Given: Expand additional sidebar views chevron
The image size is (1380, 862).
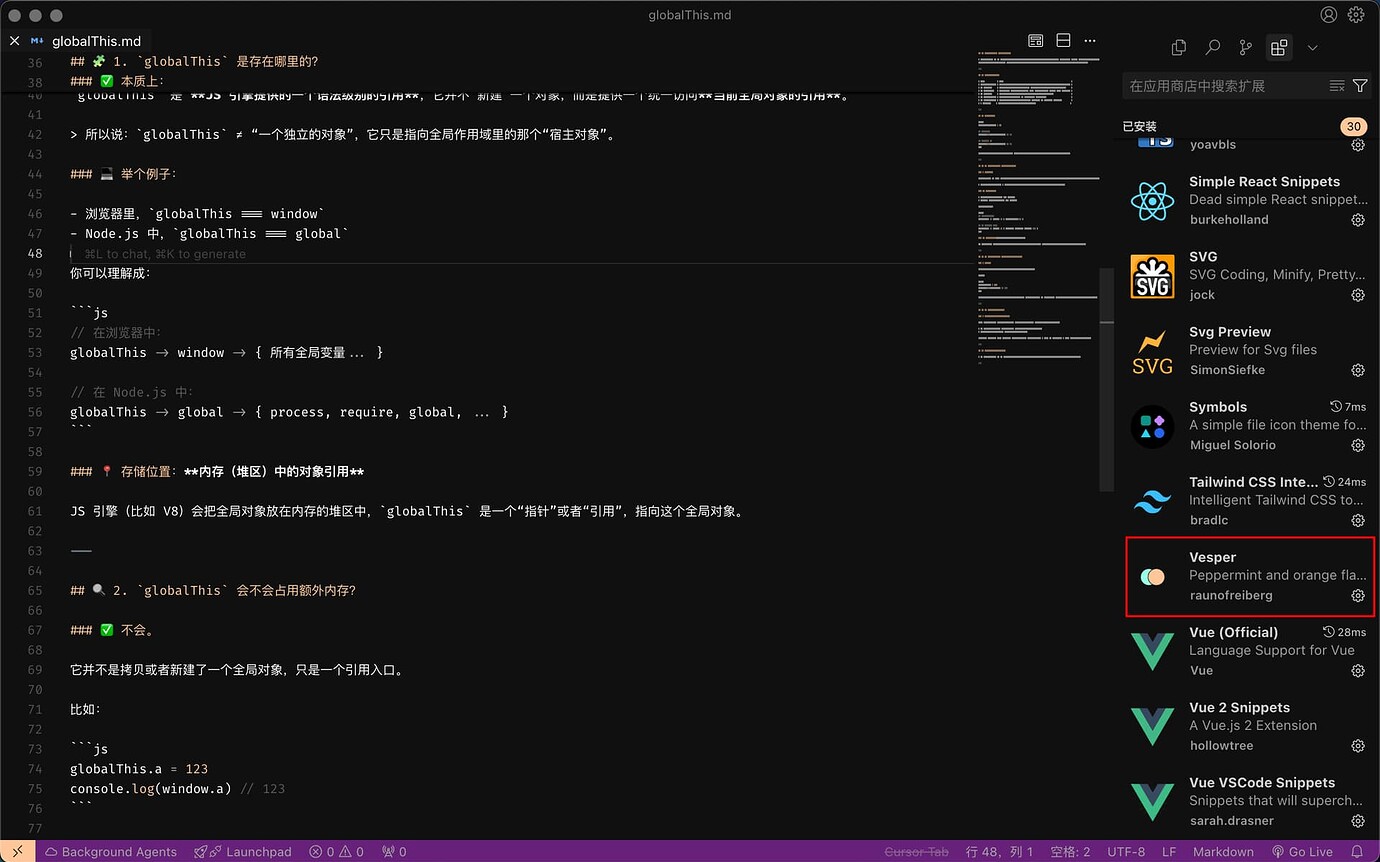Looking at the screenshot, I should [x=1313, y=47].
